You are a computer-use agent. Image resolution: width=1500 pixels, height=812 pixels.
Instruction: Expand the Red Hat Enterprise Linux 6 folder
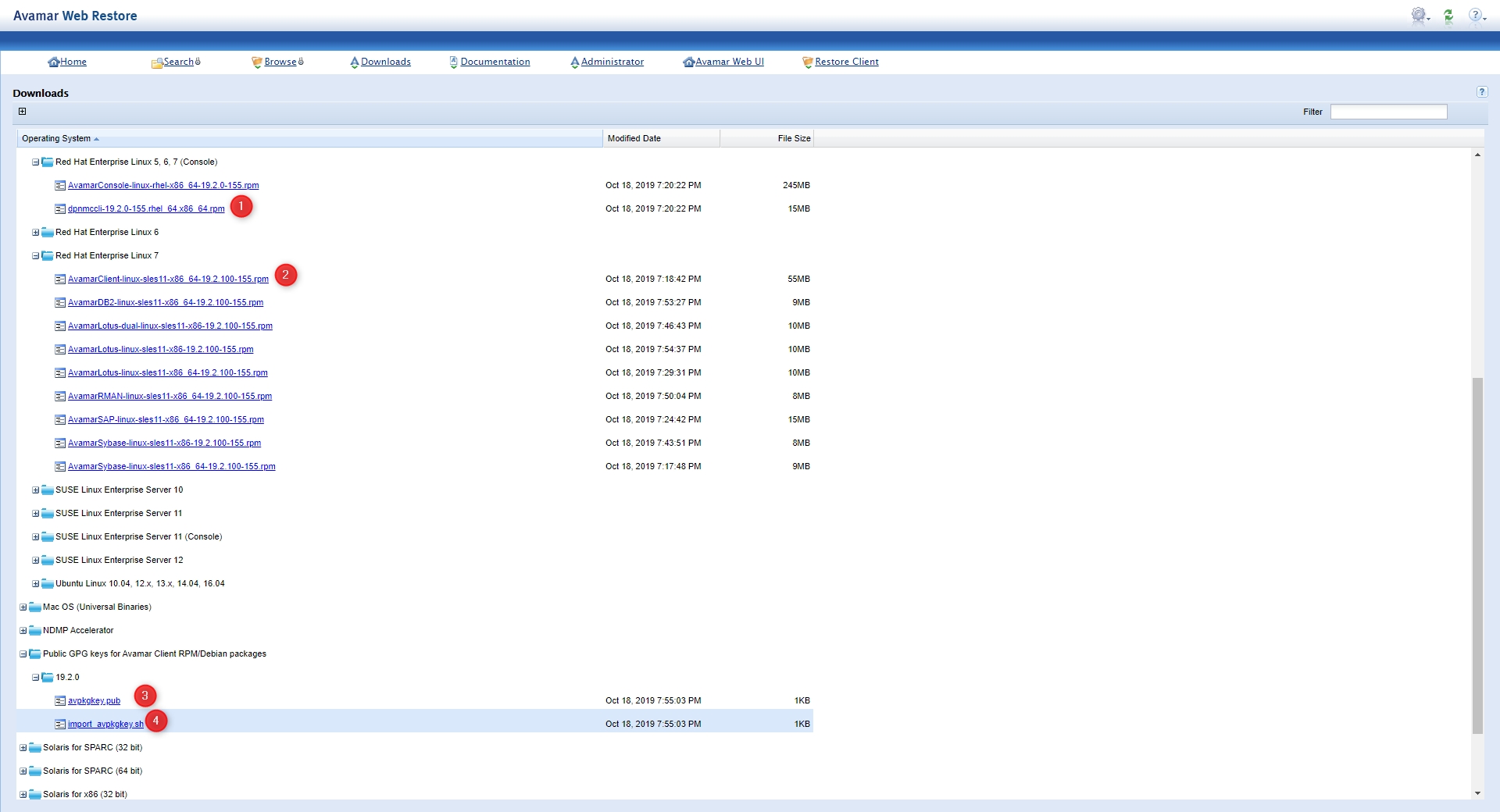[35, 233]
